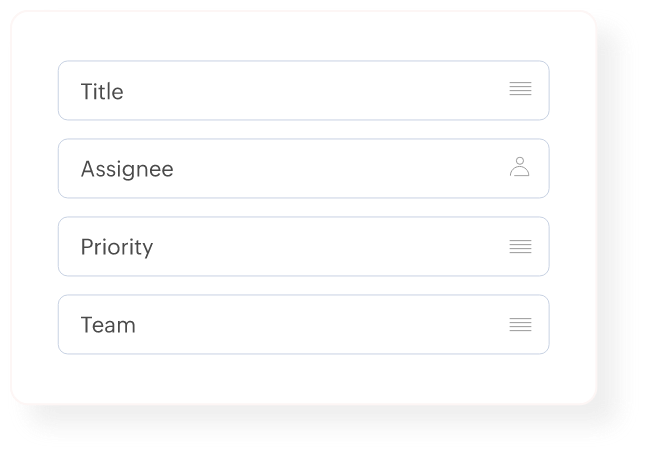This screenshot has width=648, height=456.
Task: Open the Priority field options
Action: tap(520, 246)
